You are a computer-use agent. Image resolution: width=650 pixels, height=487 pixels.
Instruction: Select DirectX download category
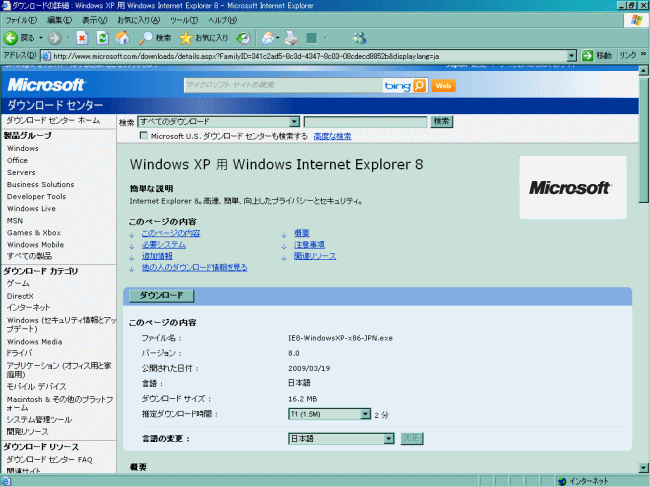(20, 296)
